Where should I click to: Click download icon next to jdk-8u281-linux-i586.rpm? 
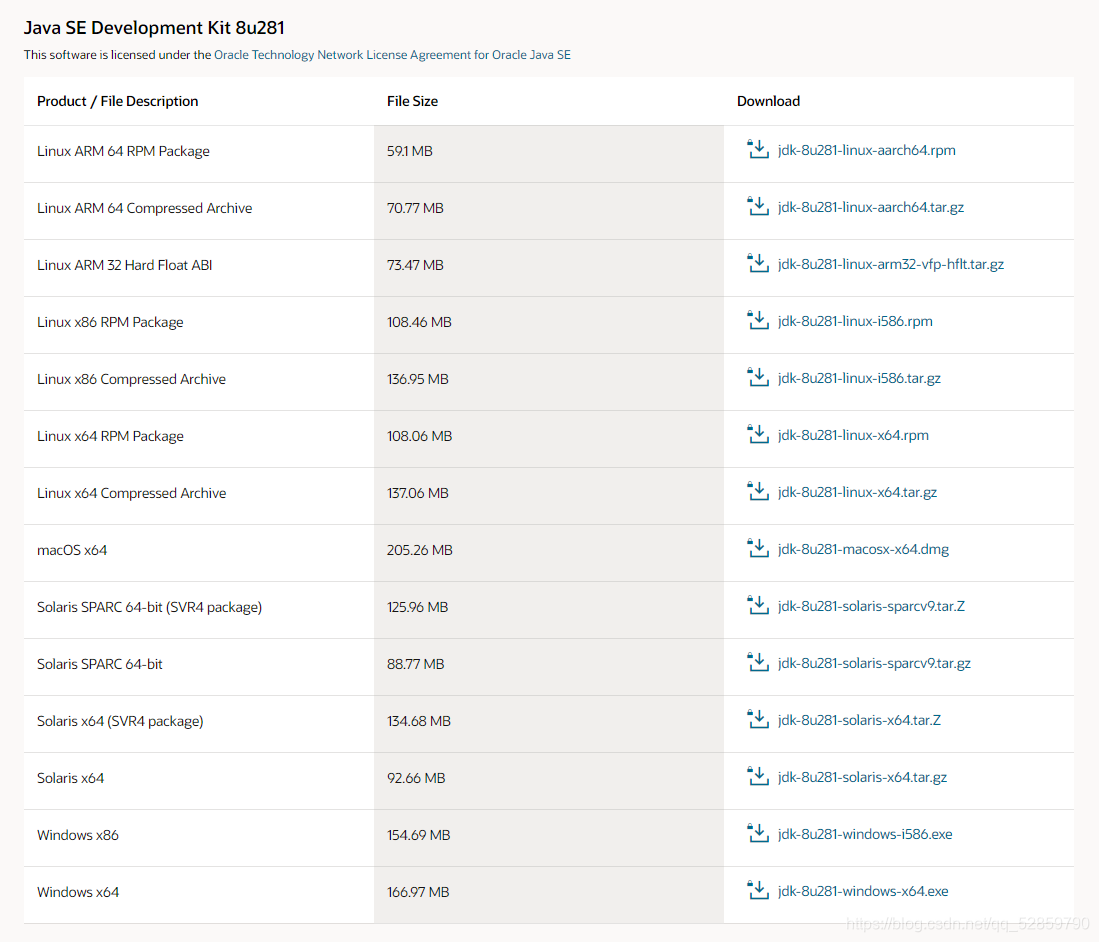coord(758,320)
